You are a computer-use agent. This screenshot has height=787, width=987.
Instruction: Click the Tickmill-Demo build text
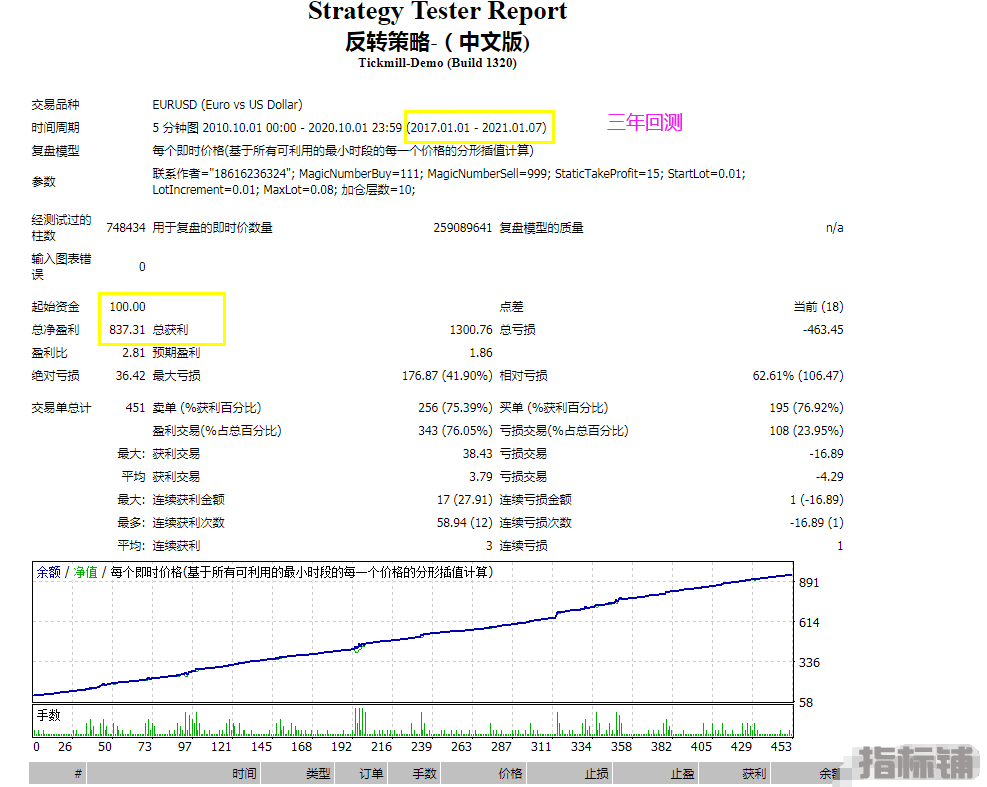(437, 63)
